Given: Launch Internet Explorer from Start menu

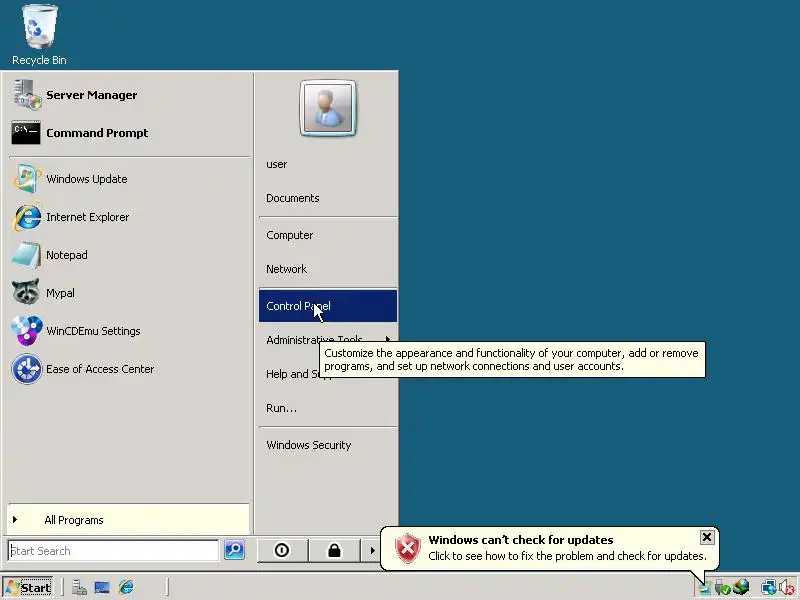Looking at the screenshot, I should click(x=128, y=217).
